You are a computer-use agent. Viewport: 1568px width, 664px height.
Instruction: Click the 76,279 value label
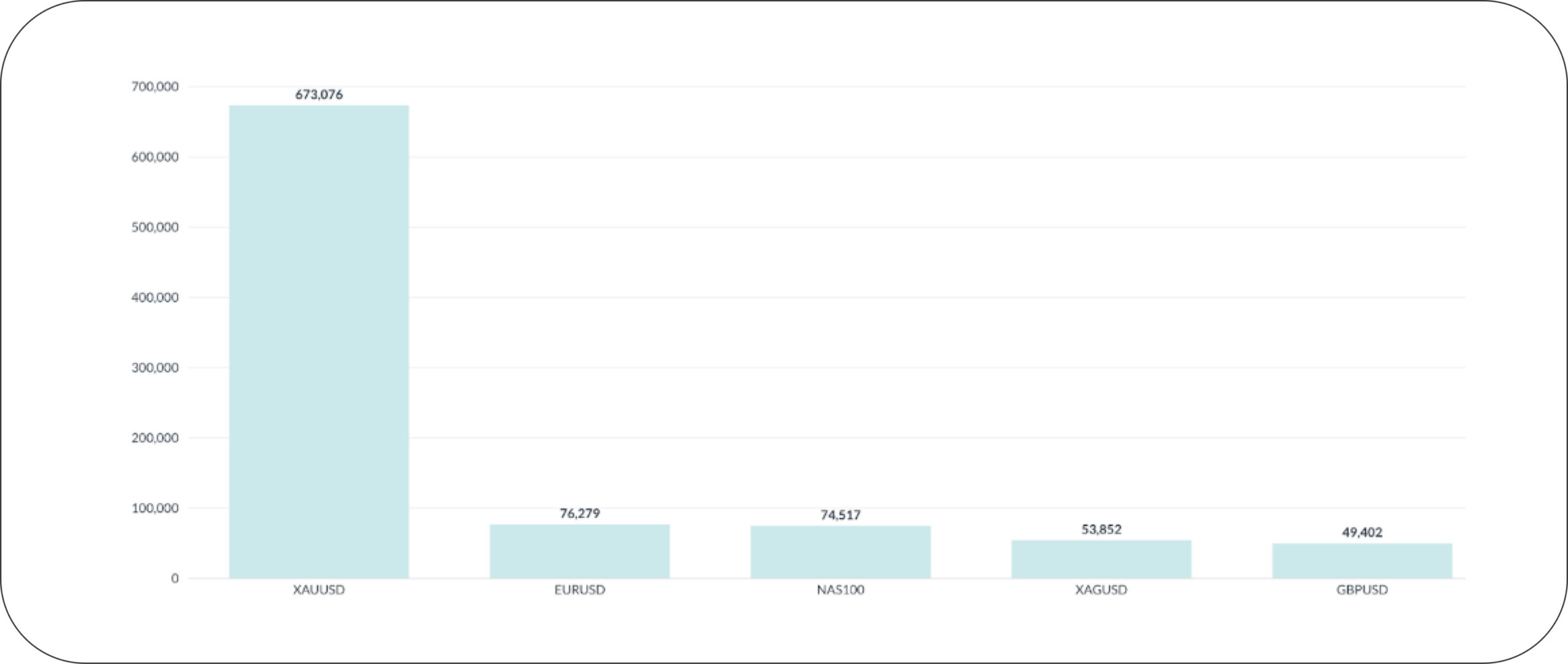[x=579, y=513]
